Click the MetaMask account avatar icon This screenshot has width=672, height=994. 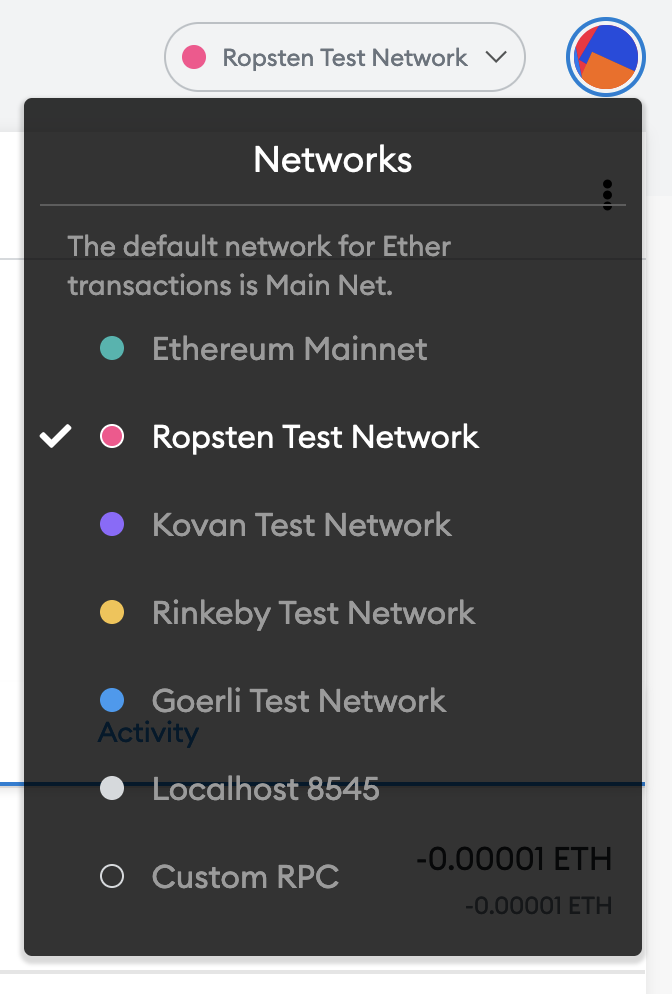605,57
